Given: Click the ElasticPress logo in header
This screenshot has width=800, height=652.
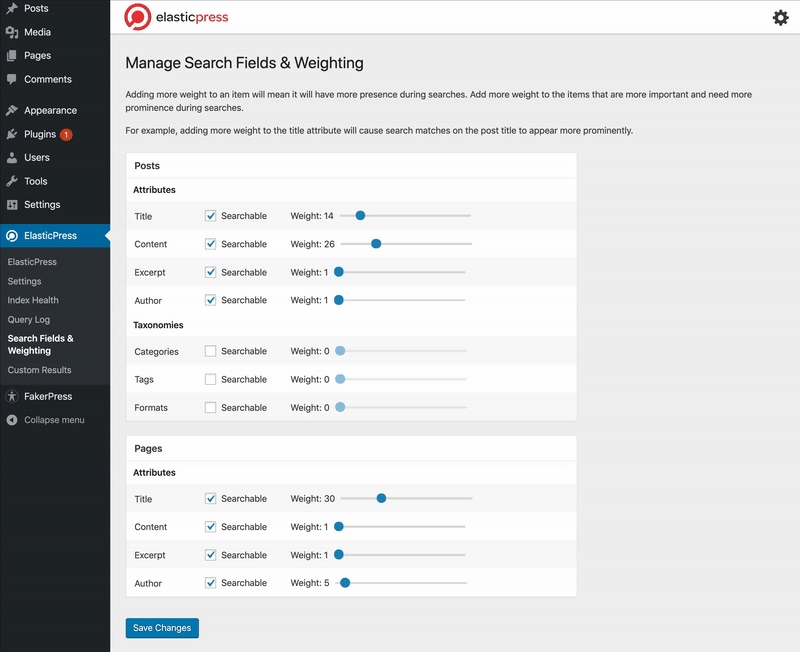Looking at the screenshot, I should tap(176, 17).
